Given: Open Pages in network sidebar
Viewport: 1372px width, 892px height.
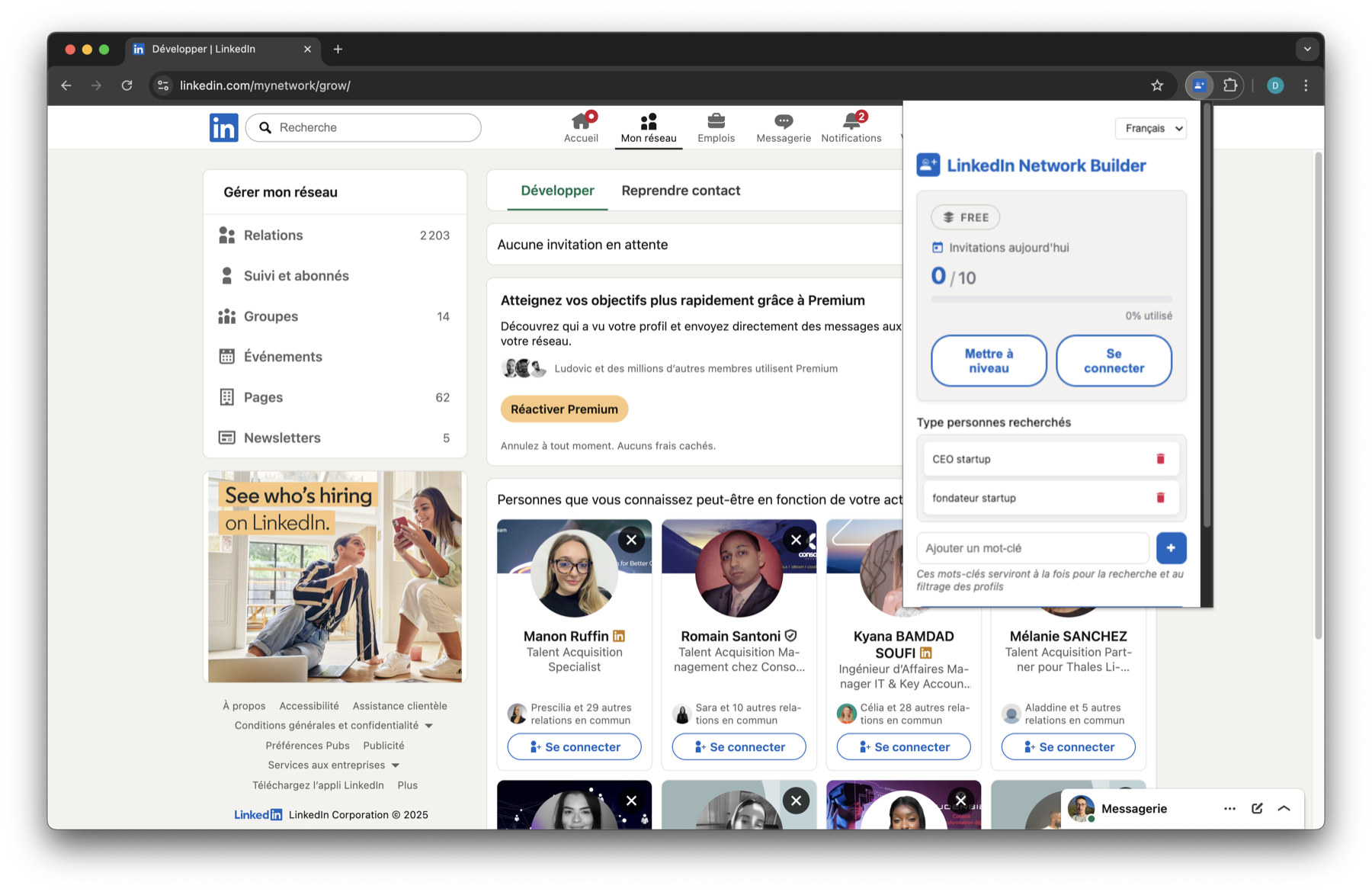Looking at the screenshot, I should [335, 397].
